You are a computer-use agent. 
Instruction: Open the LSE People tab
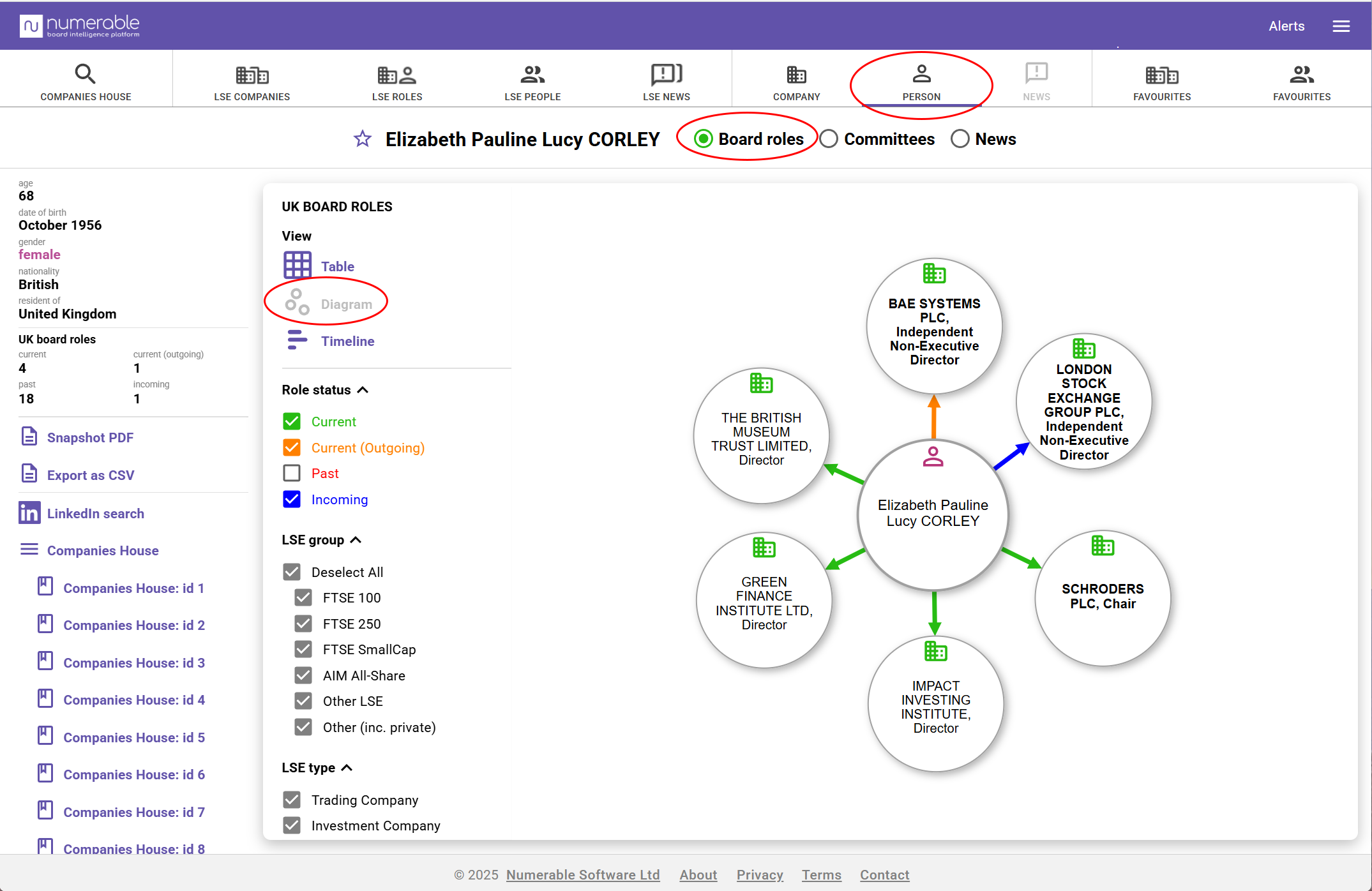pos(532,82)
